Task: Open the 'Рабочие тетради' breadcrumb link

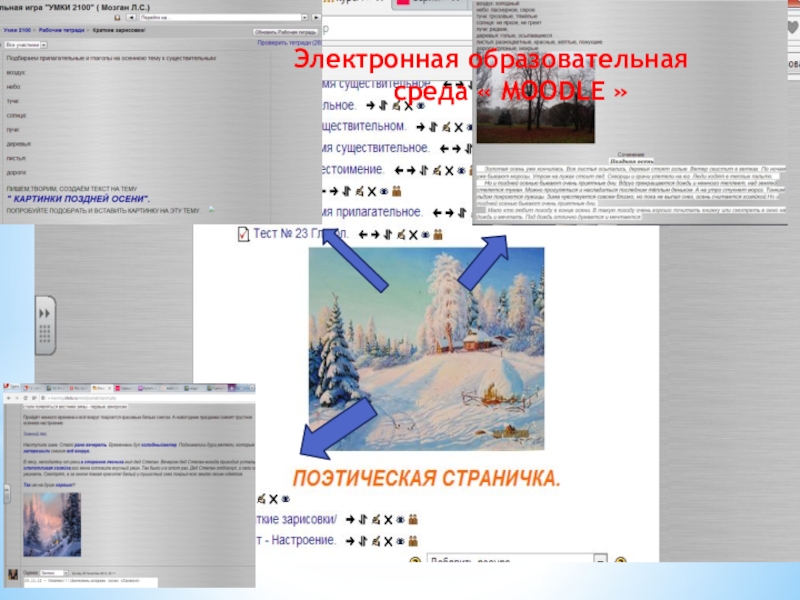Action: (62, 31)
